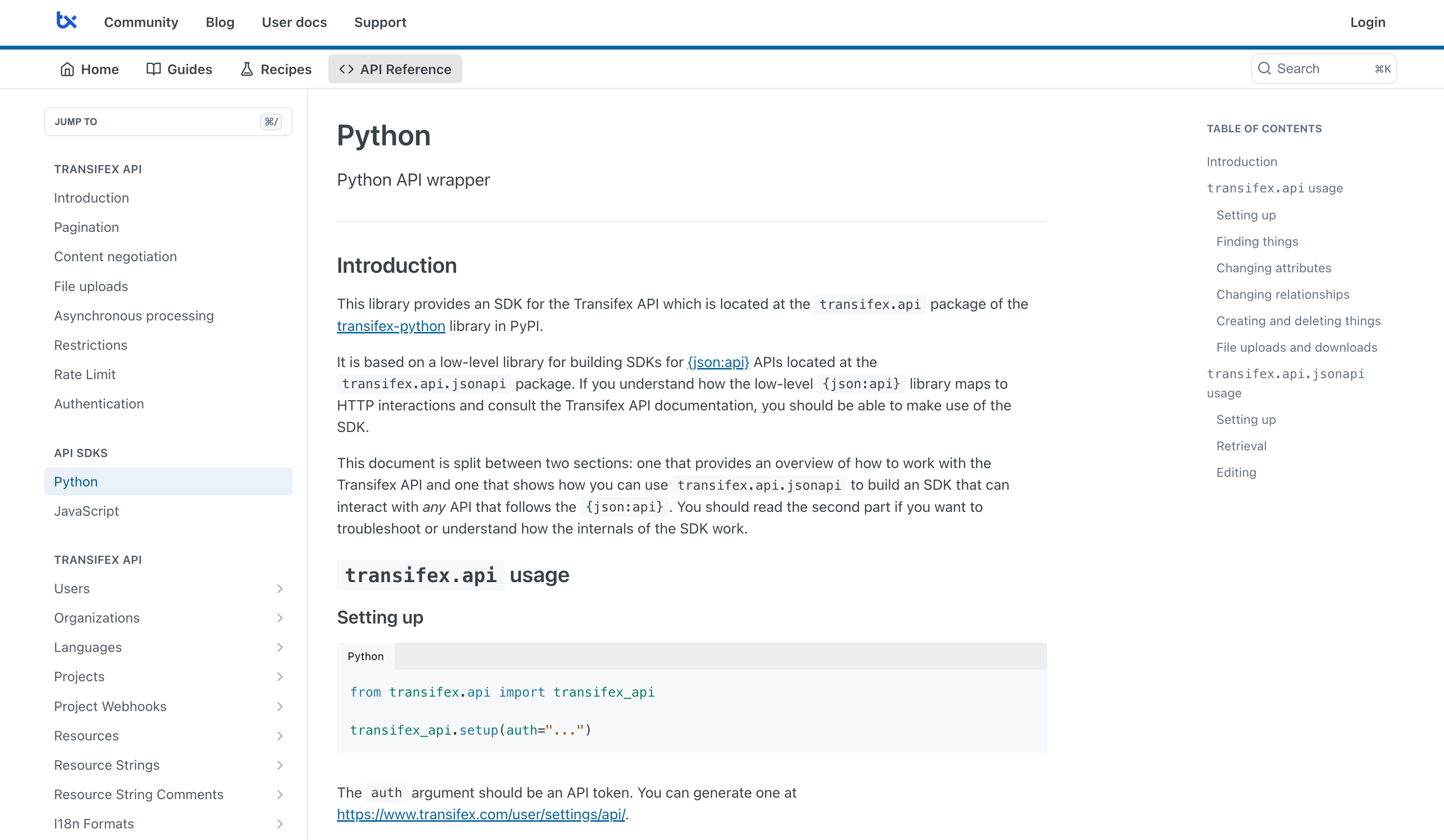Viewport: 1444px width, 840px height.
Task: Expand the Resource Strings chevron
Action: [x=280, y=765]
